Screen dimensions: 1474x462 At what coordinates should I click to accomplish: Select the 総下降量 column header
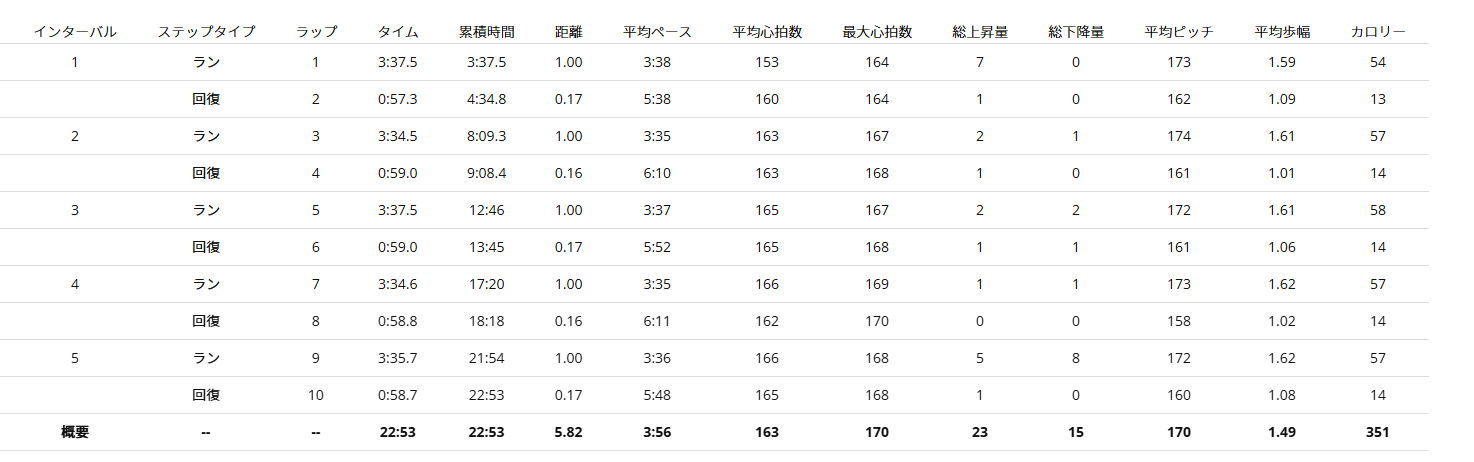[1076, 32]
